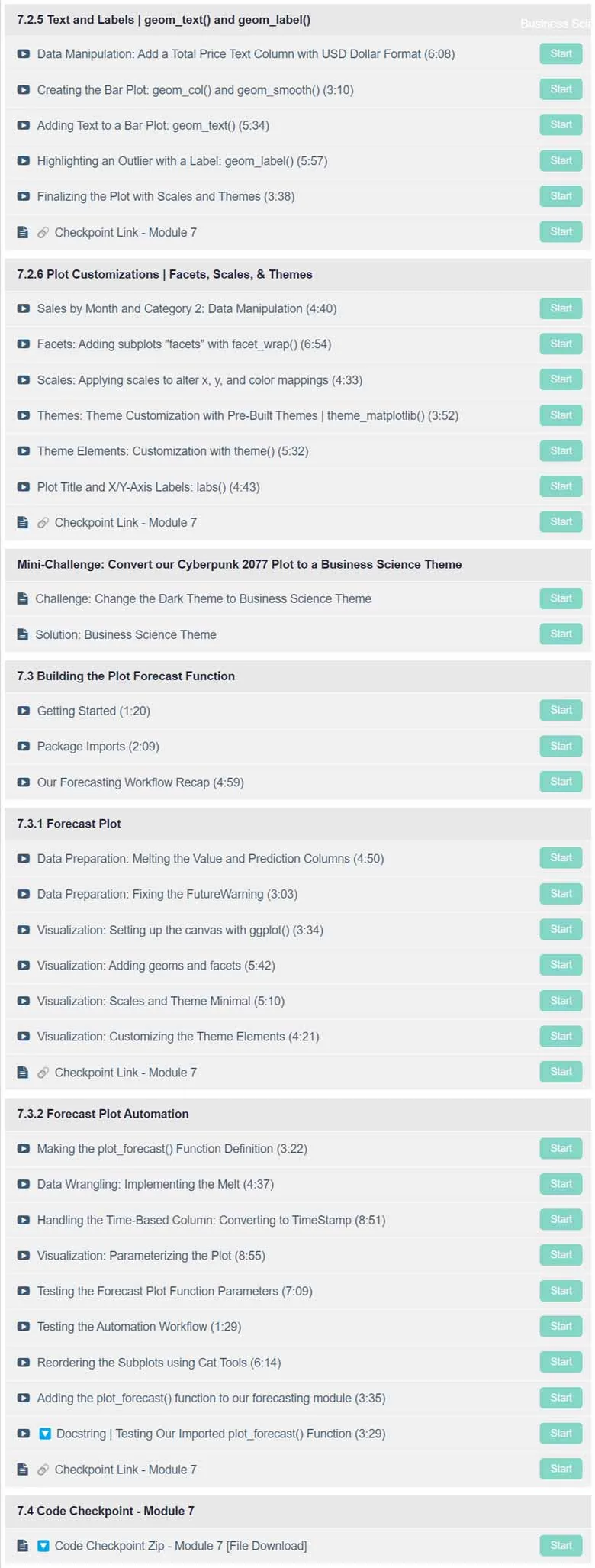
Task: Click video icon beside Adding Text to a Bar Plot
Action: (x=24, y=125)
